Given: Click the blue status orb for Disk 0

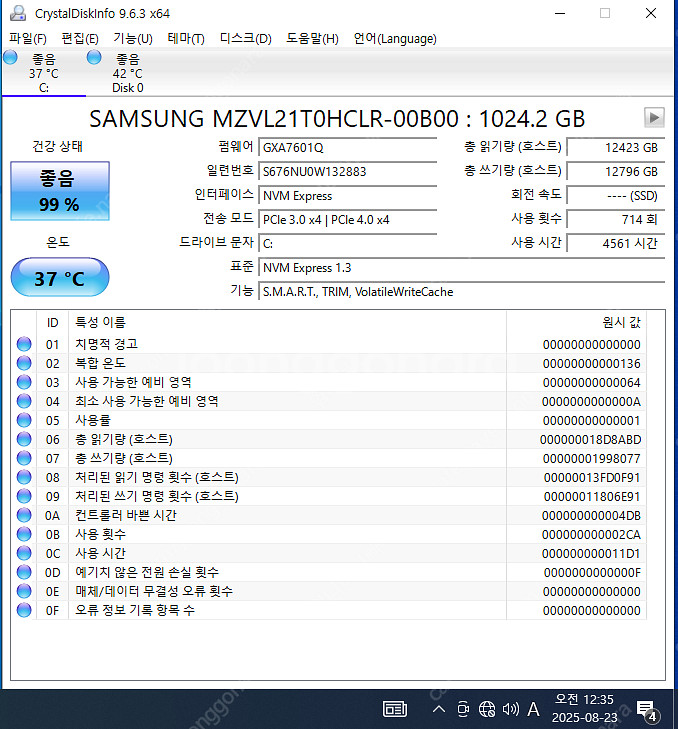Looking at the screenshot, I should pos(94,58).
